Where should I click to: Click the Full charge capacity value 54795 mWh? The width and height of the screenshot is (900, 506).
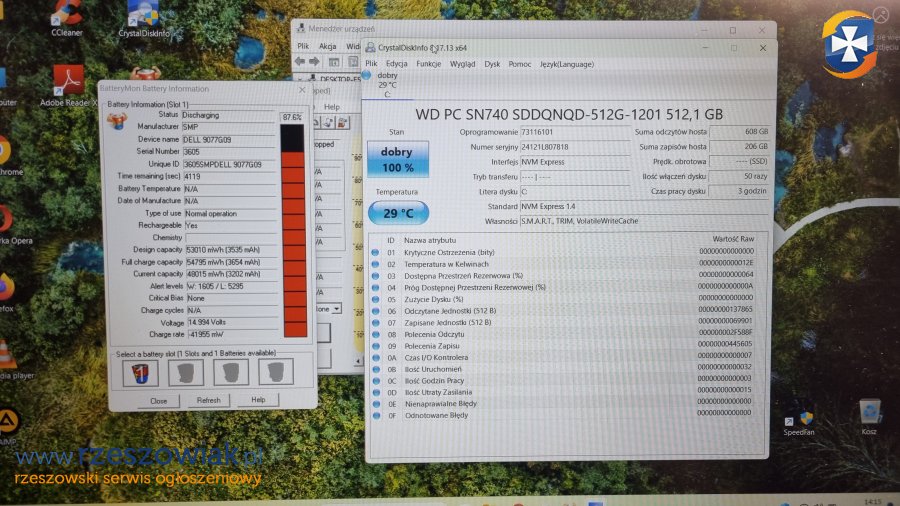click(232, 262)
